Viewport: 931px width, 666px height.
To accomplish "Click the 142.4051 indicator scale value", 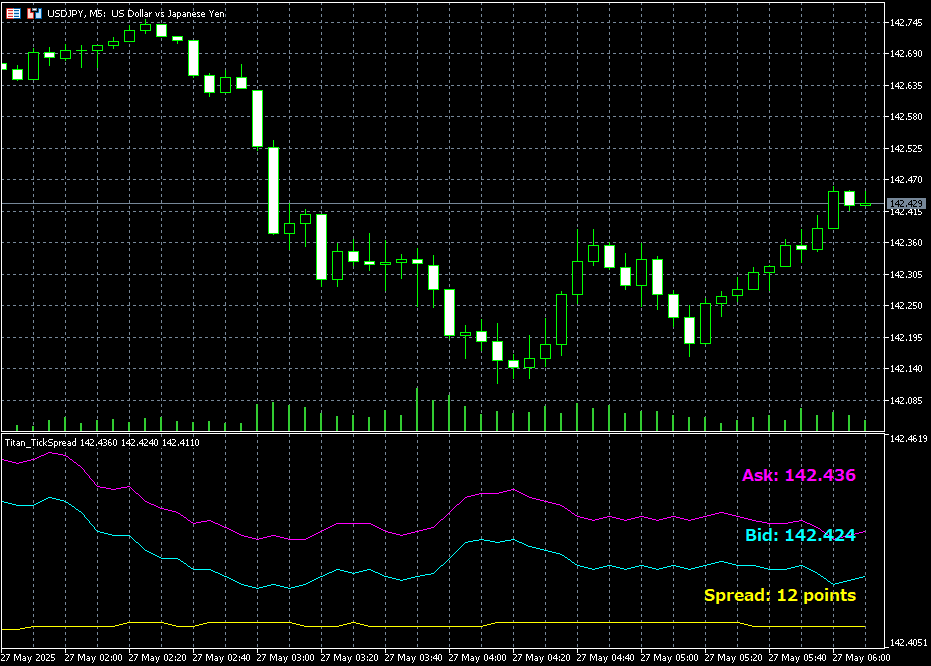I will point(908,643).
